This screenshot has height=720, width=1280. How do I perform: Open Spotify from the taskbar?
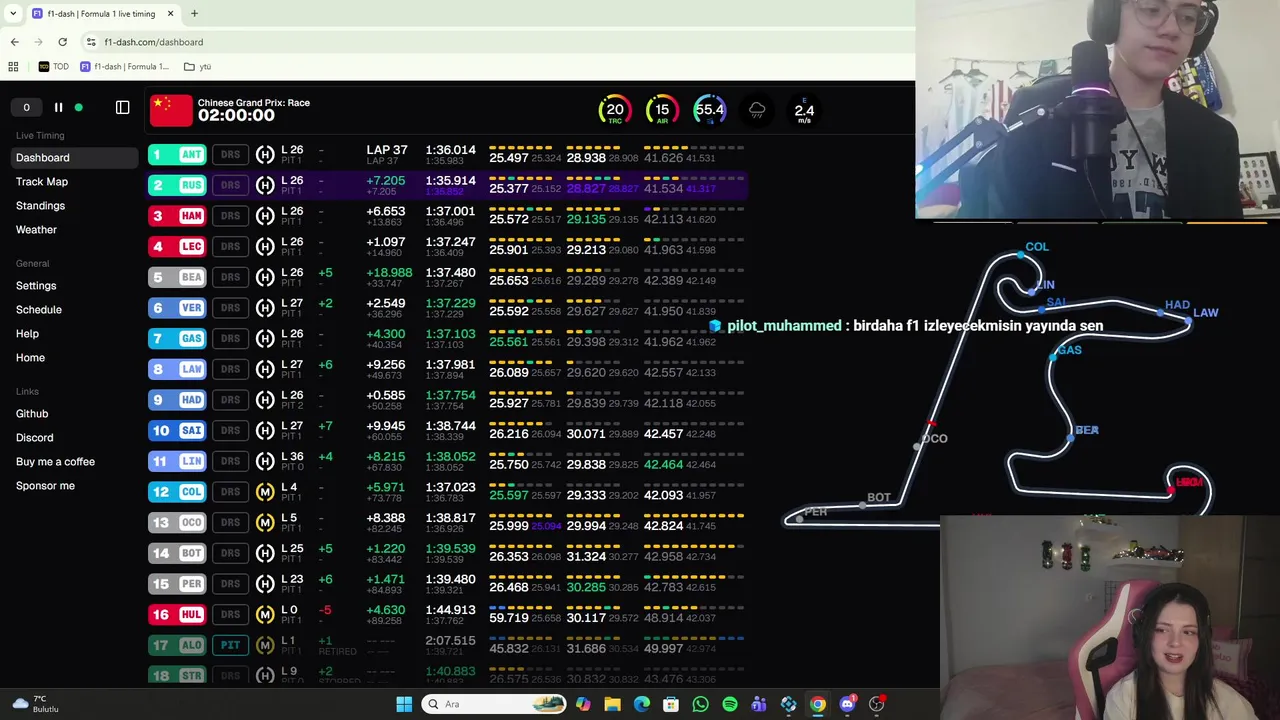point(730,704)
